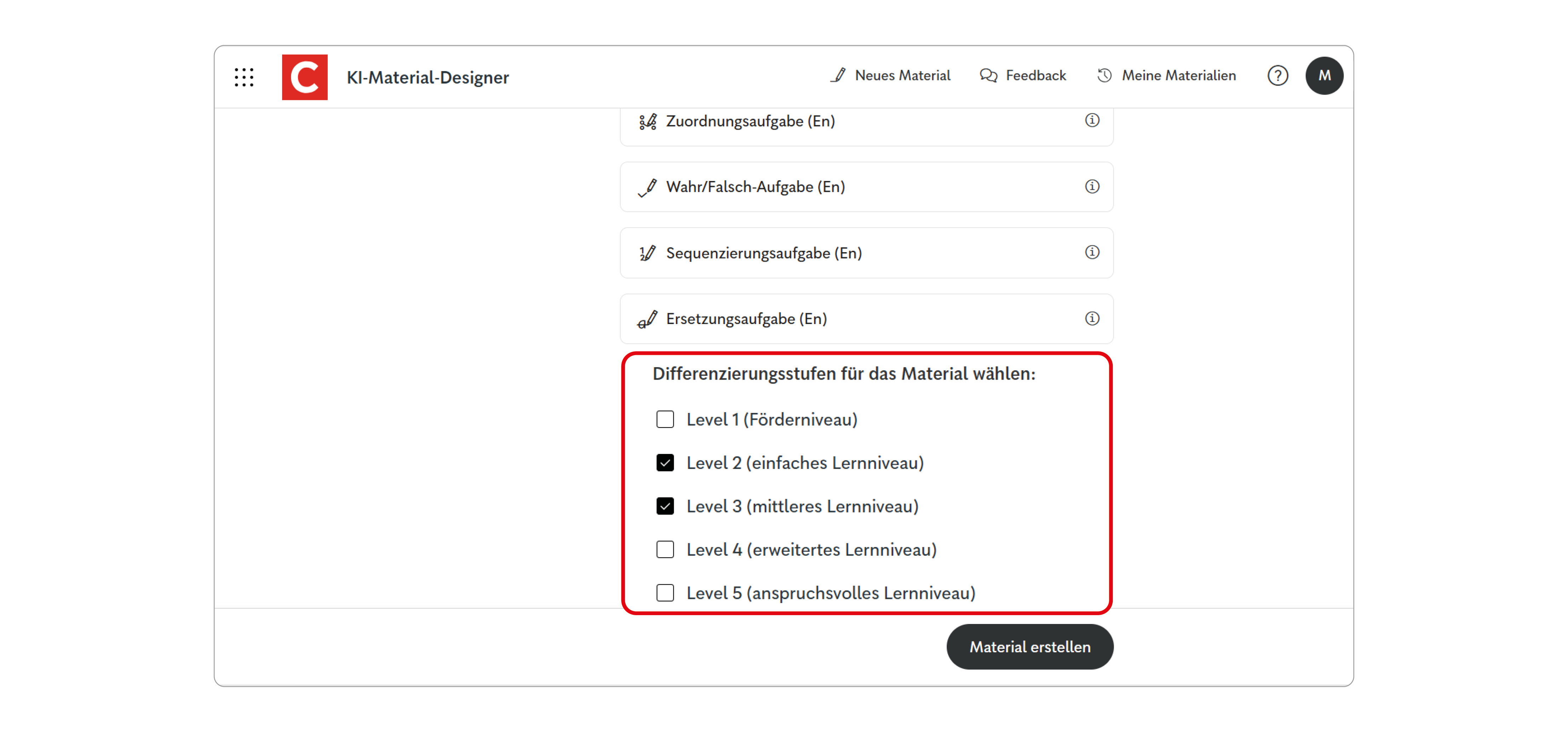Click the pencil icon beside Neues Material

point(838,75)
